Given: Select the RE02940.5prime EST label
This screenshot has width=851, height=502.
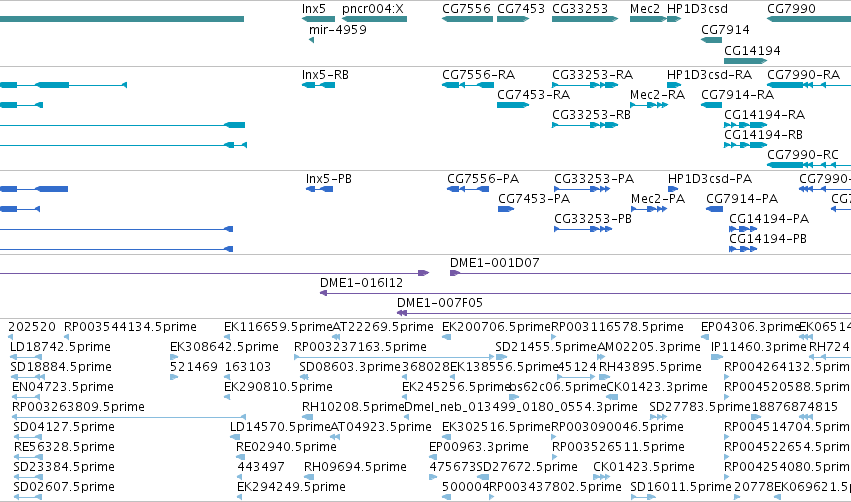Looking at the screenshot, I should point(287,447).
